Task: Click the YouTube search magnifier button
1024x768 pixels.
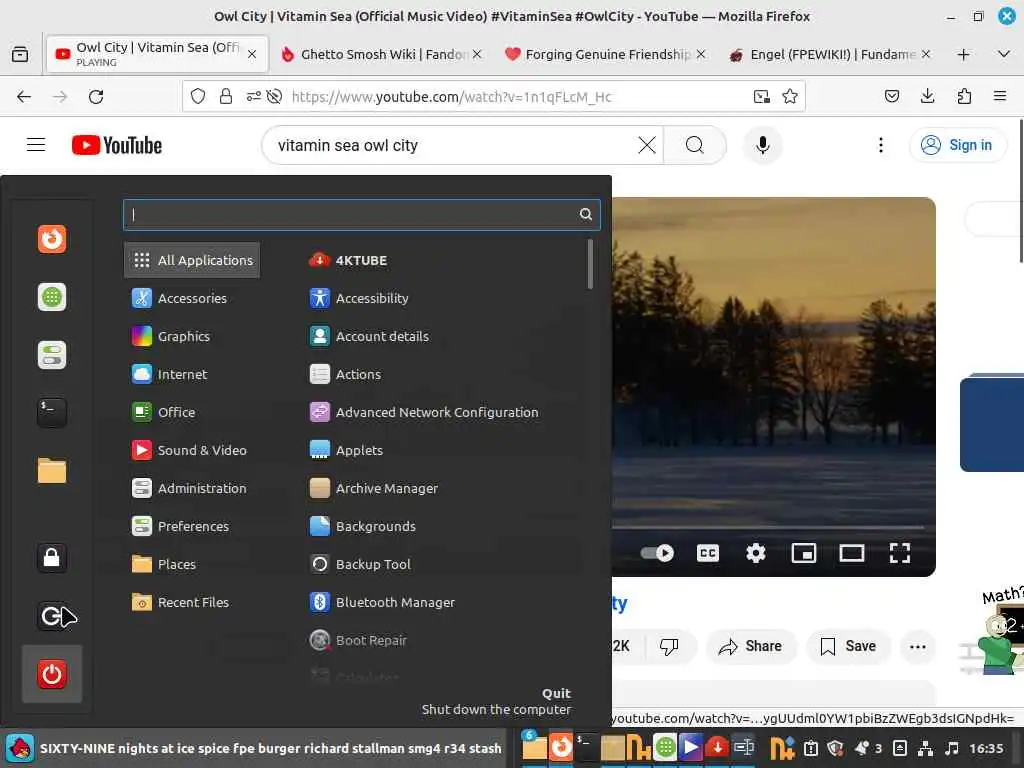Action: (695, 145)
